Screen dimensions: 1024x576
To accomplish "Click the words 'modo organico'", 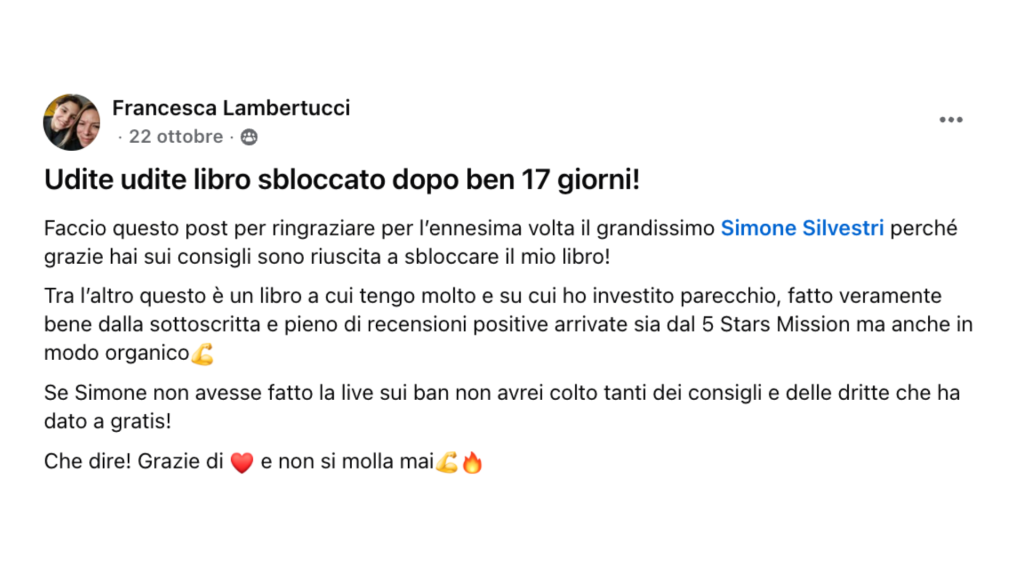I will pos(116,353).
